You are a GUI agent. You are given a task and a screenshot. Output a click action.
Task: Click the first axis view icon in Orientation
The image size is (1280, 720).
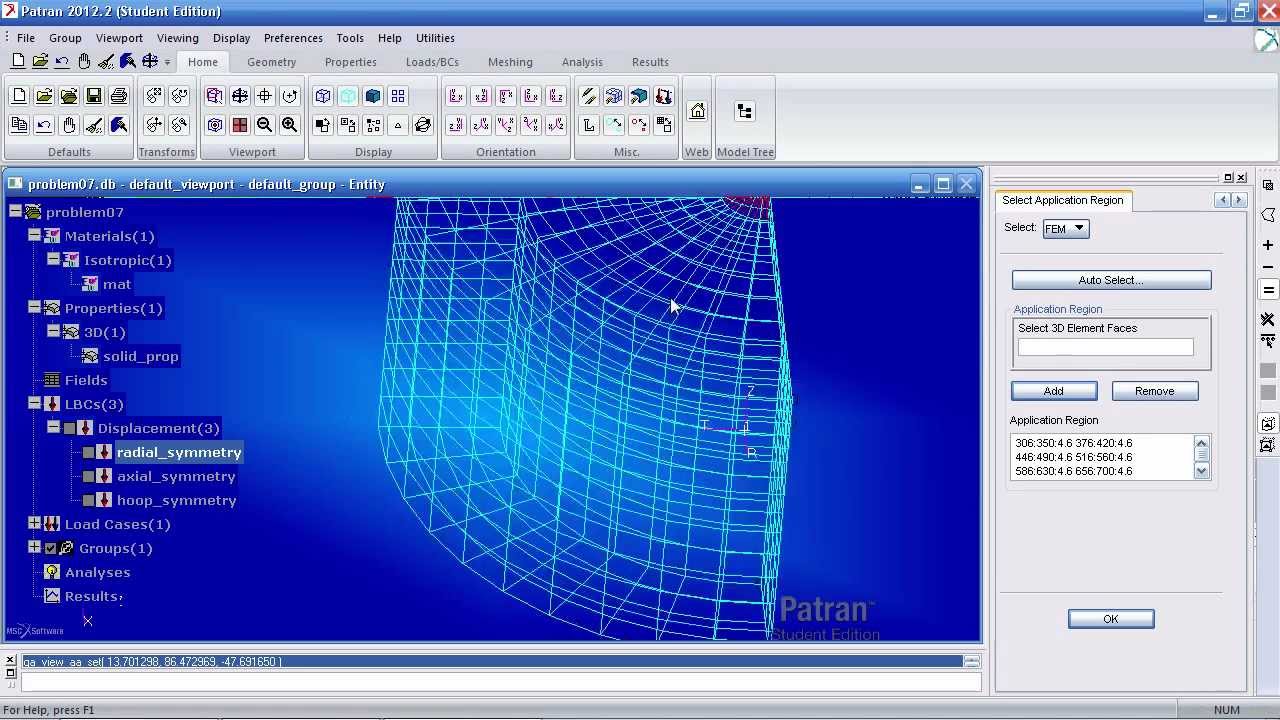pos(456,96)
